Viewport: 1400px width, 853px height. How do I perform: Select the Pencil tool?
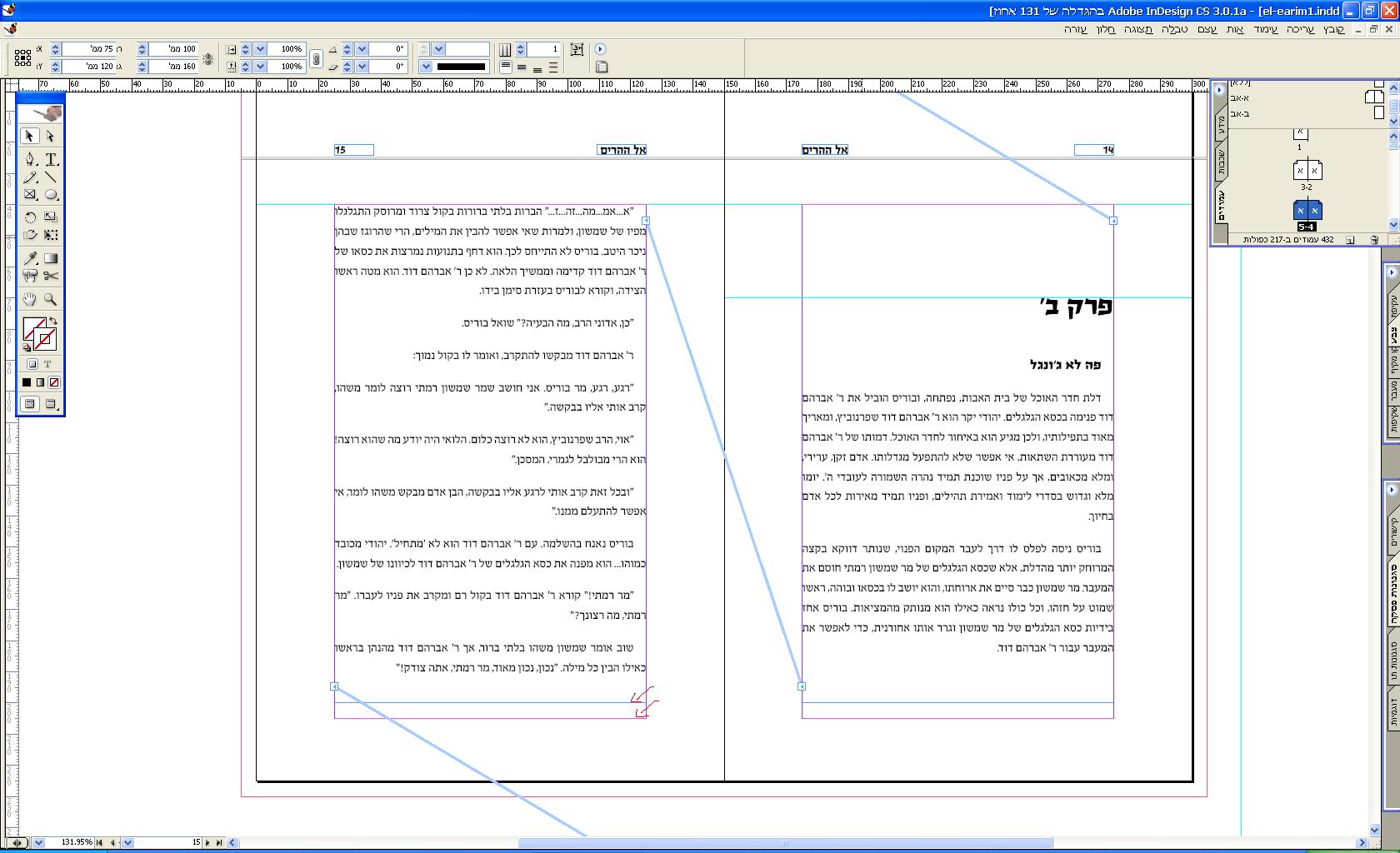pos(30,177)
